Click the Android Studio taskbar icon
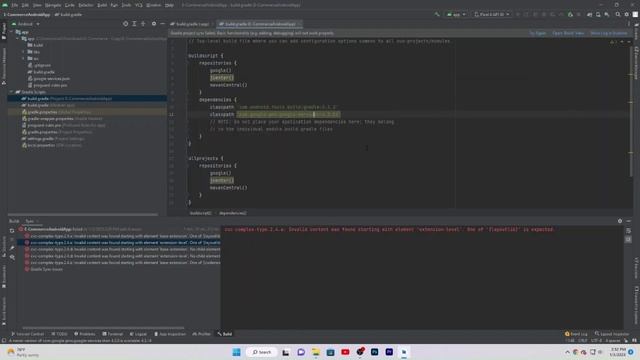 click(404, 352)
